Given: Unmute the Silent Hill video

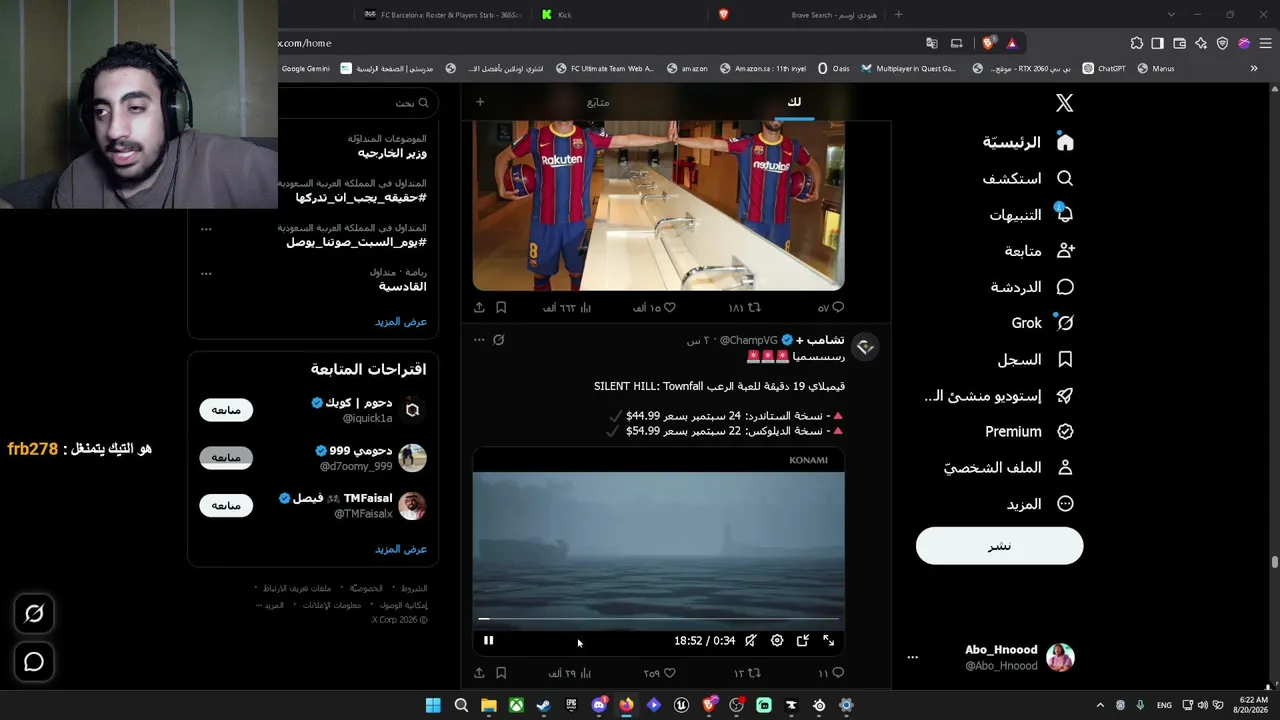Looking at the screenshot, I should pyautogui.click(x=751, y=641).
